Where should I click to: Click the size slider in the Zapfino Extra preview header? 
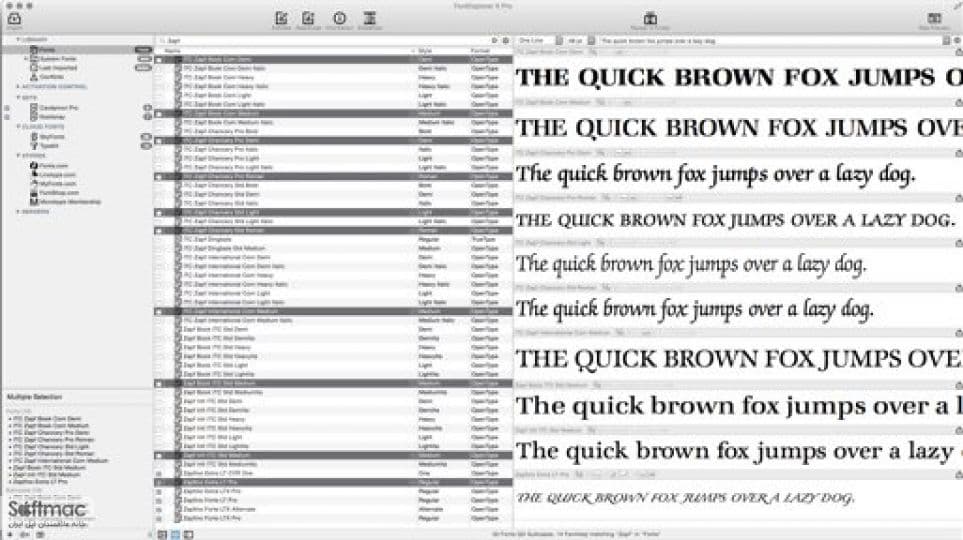pos(624,475)
